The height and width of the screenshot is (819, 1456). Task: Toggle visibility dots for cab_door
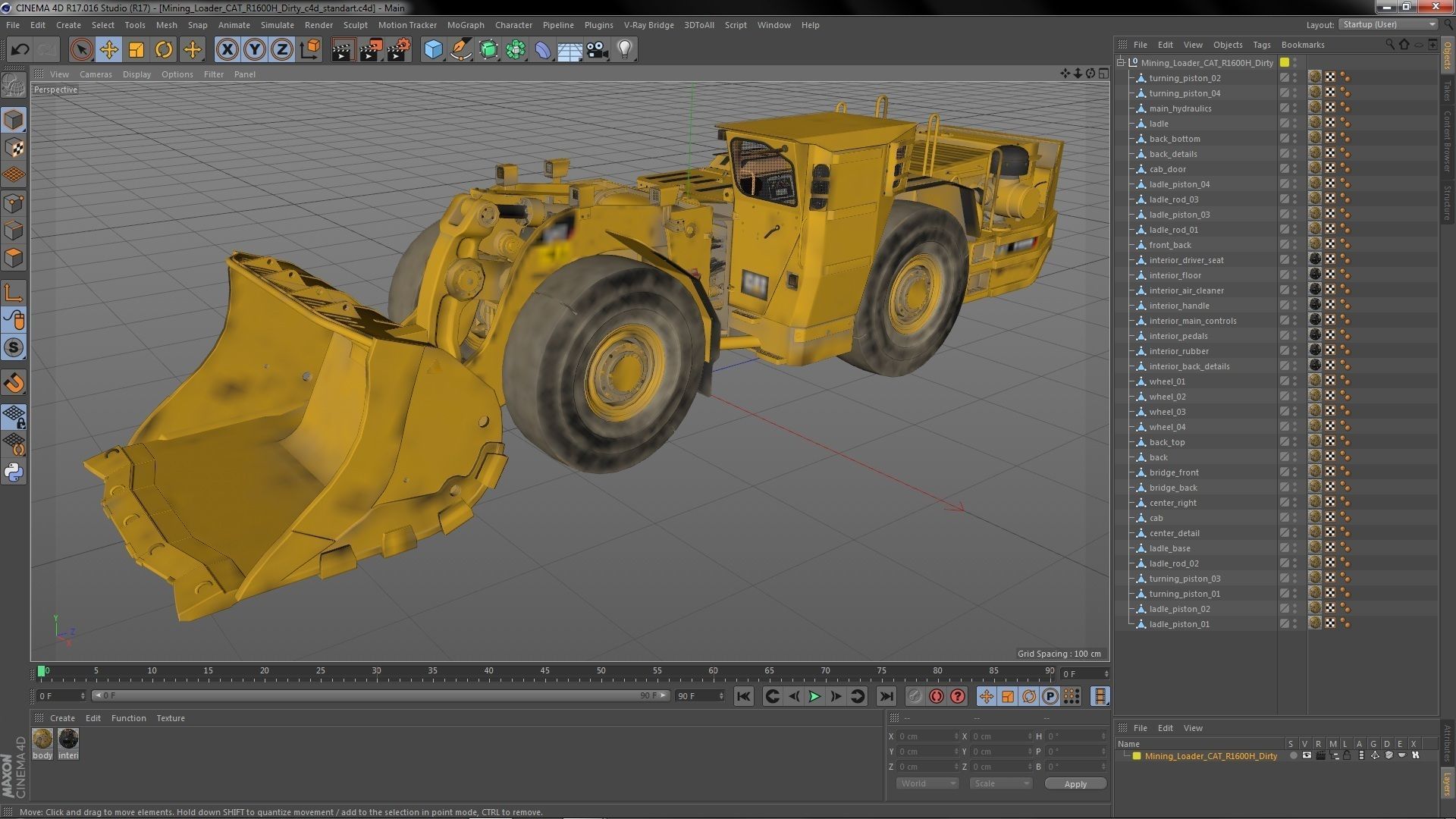tap(1295, 169)
